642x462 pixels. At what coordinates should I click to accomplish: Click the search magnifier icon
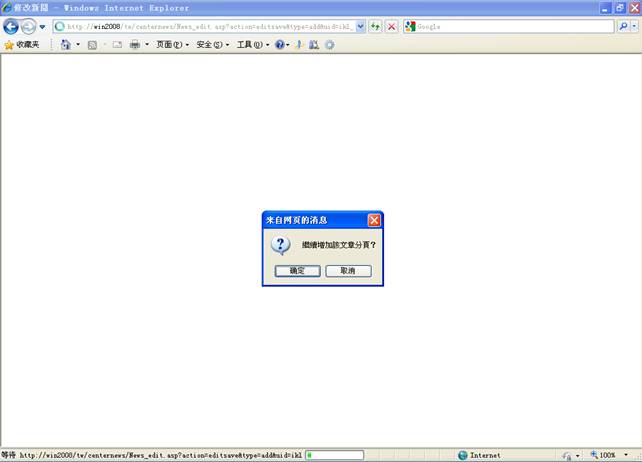click(x=623, y=26)
